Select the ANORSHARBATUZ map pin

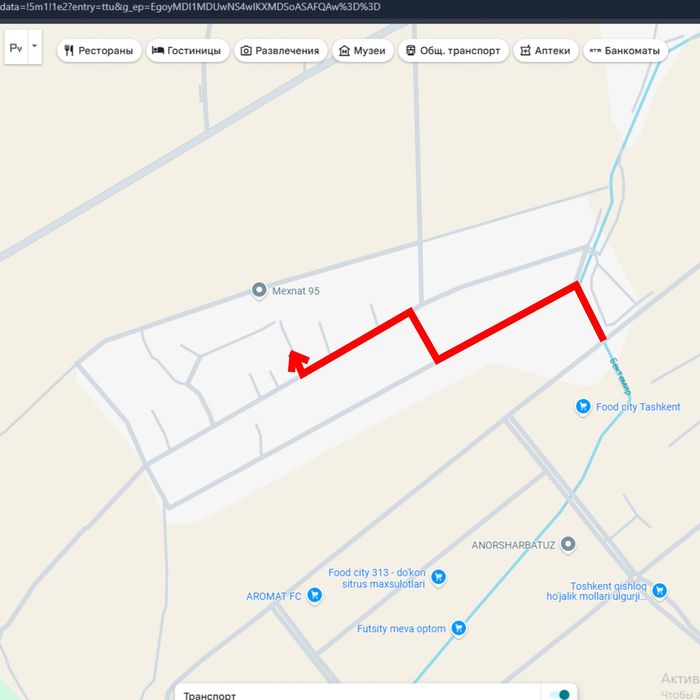click(568, 544)
